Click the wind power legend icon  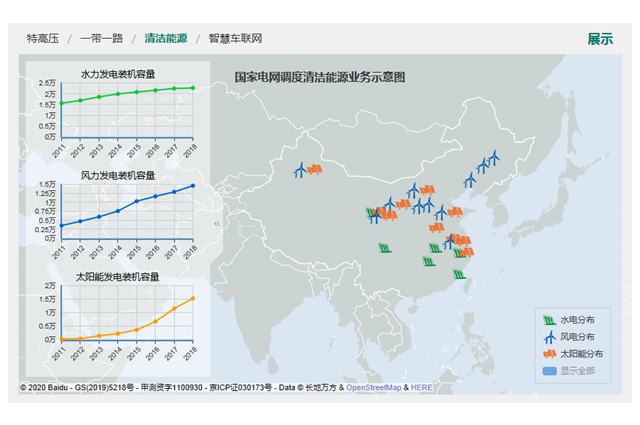[547, 337]
